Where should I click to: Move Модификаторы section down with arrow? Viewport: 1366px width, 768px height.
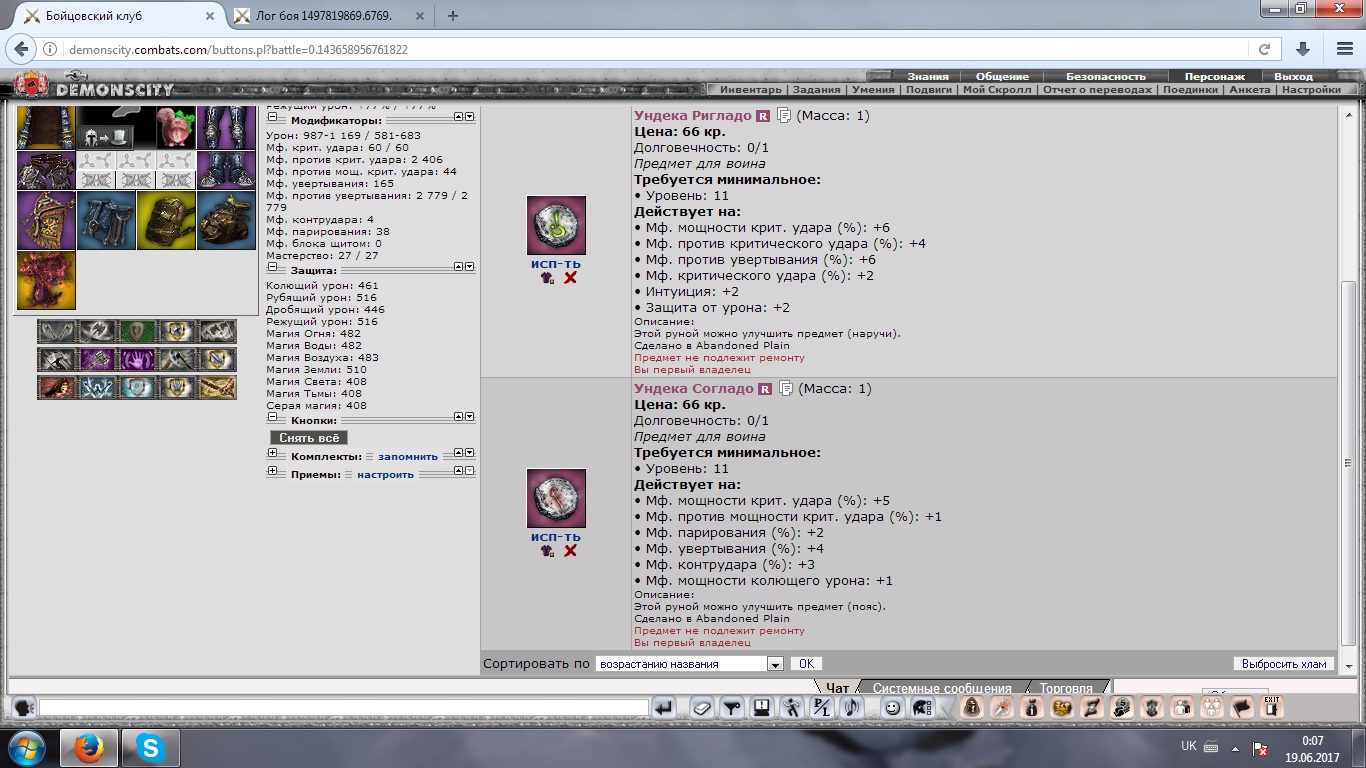pos(469,117)
